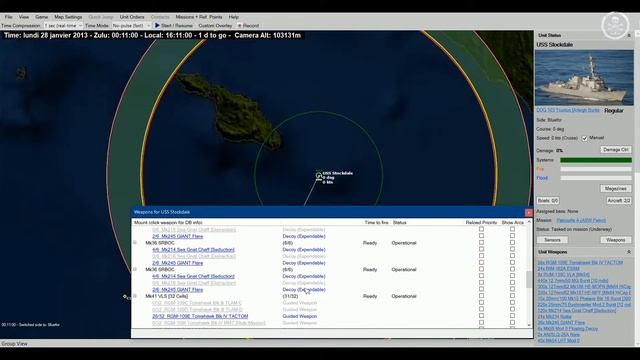Viewport: 640px width, 360px height.
Task: Click the 26/32 RGM-109E Tomahawk Blk IV TACTOM link
Action: 200,316
